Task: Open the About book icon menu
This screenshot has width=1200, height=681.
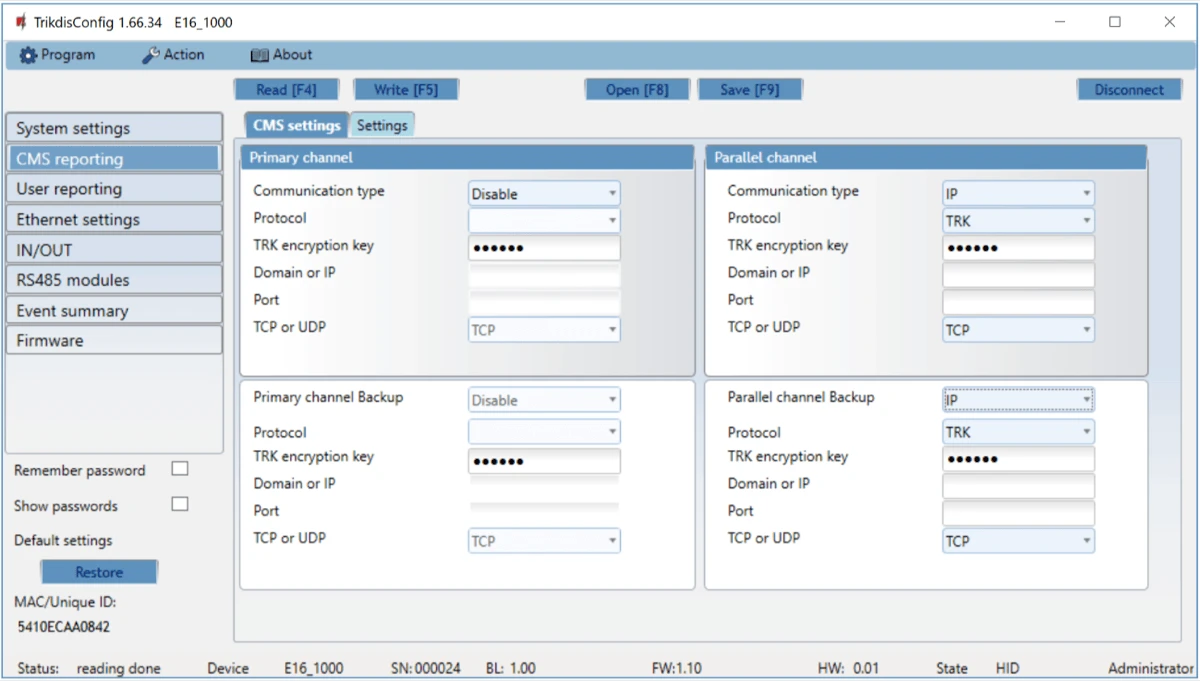Action: (x=260, y=56)
